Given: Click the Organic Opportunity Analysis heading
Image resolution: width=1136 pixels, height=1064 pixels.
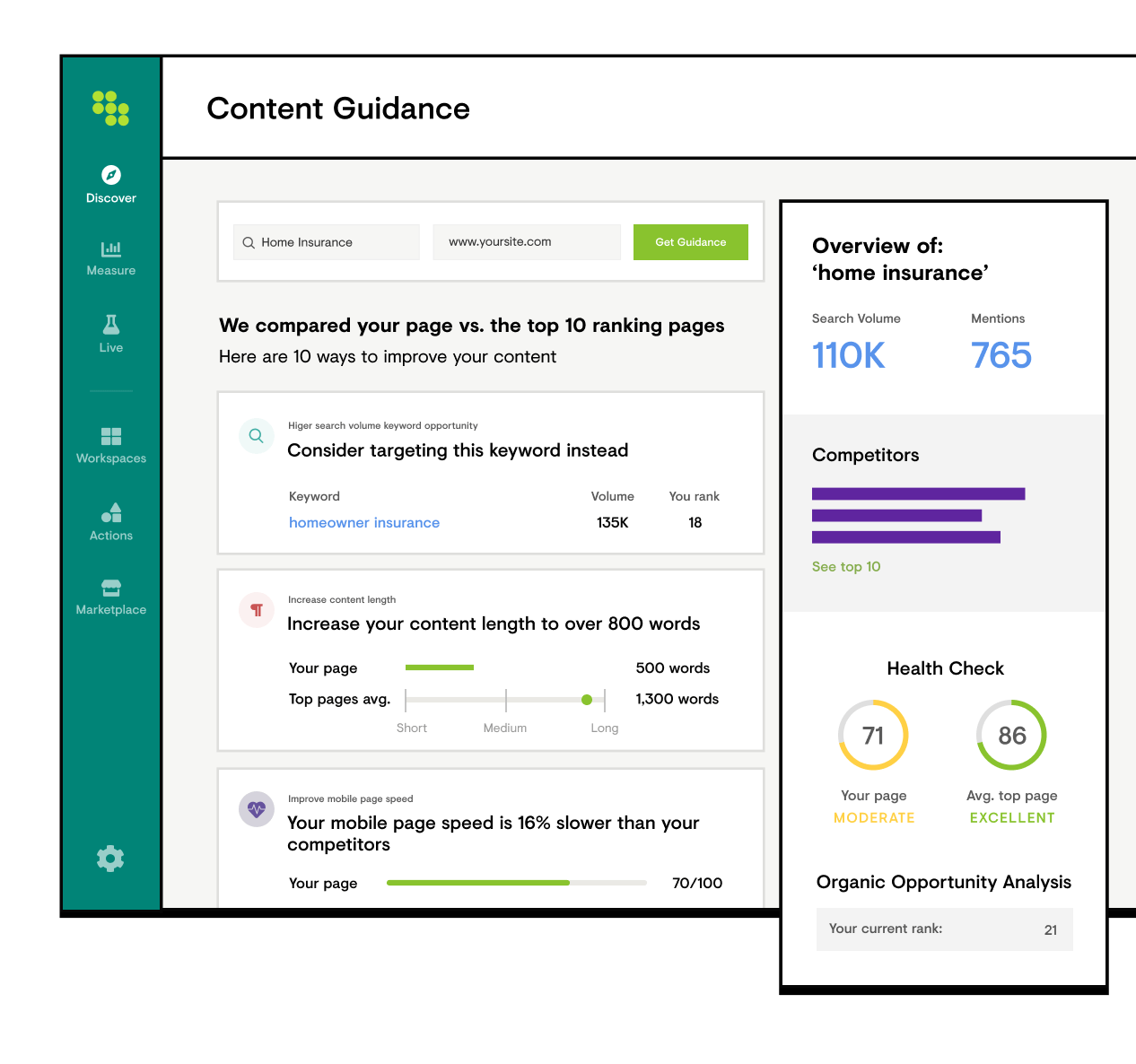Looking at the screenshot, I should click(944, 882).
